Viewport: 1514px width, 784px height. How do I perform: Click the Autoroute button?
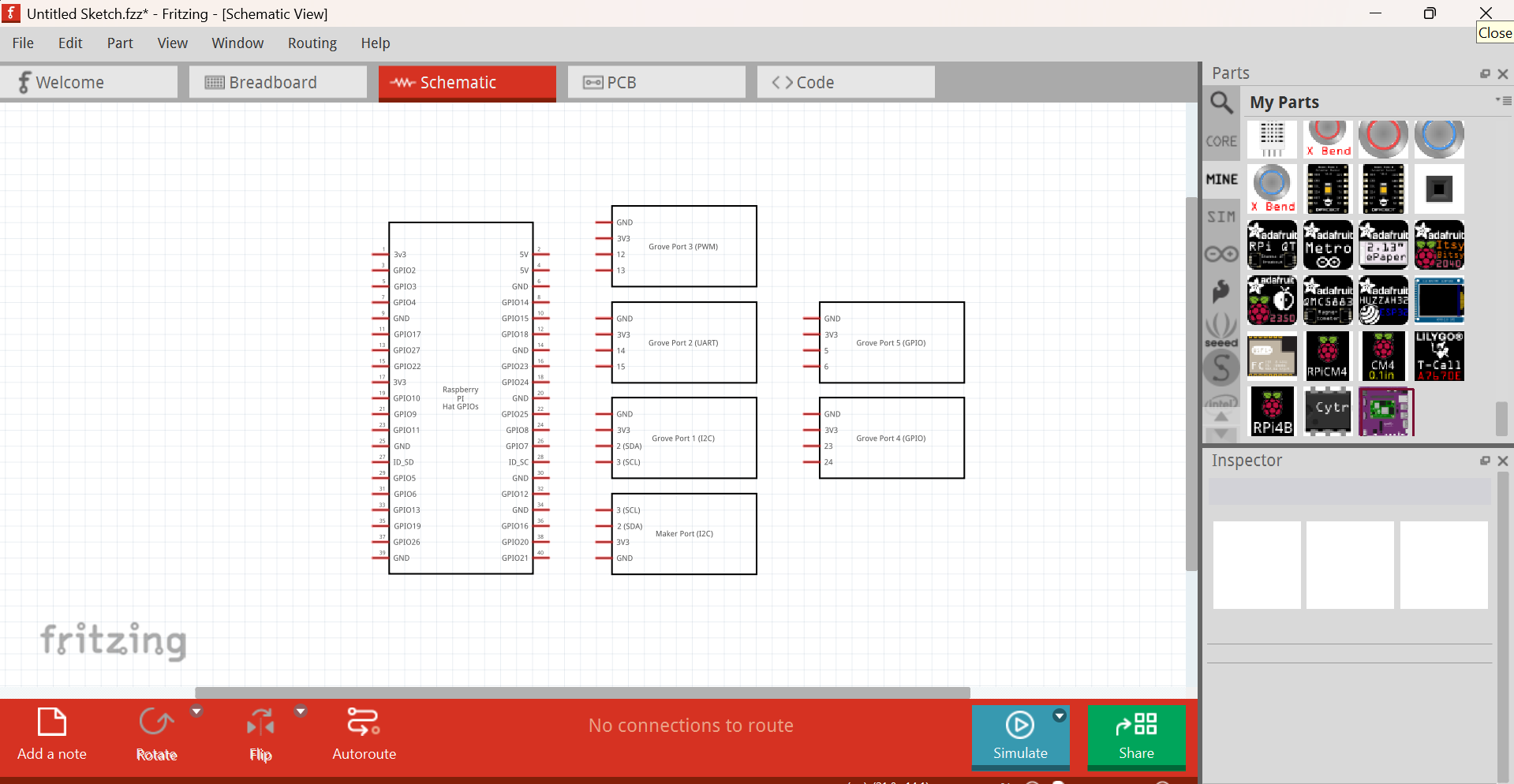(x=364, y=735)
